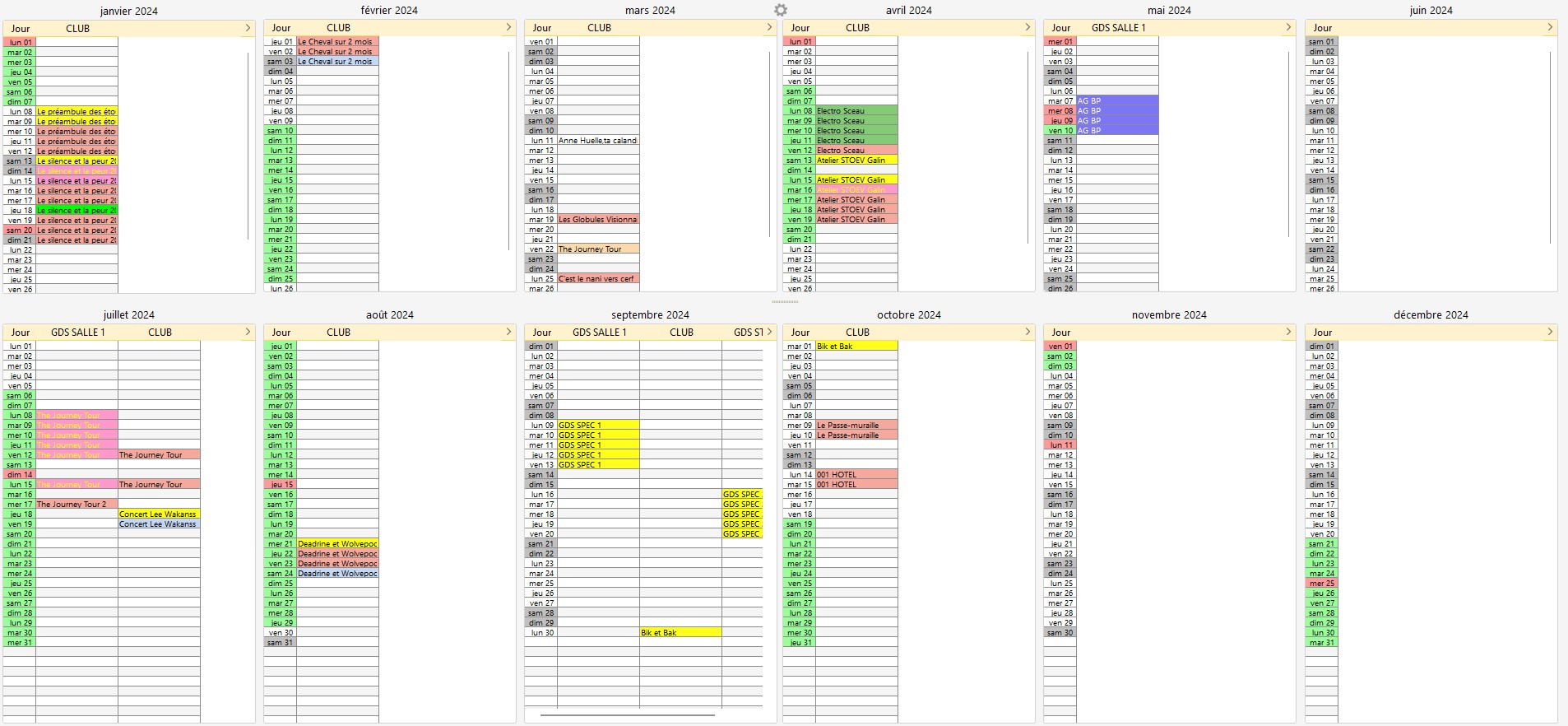
Task: Select the red 'mer 25' day in décembre 2024
Action: [x=1321, y=584]
